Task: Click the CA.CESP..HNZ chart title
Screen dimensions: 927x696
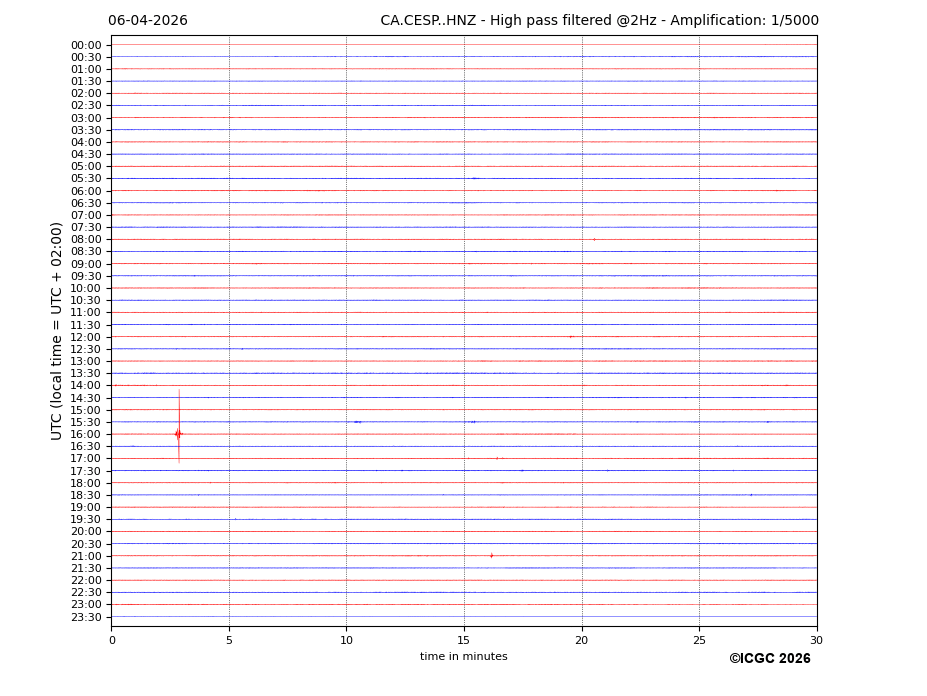Action: (x=599, y=21)
